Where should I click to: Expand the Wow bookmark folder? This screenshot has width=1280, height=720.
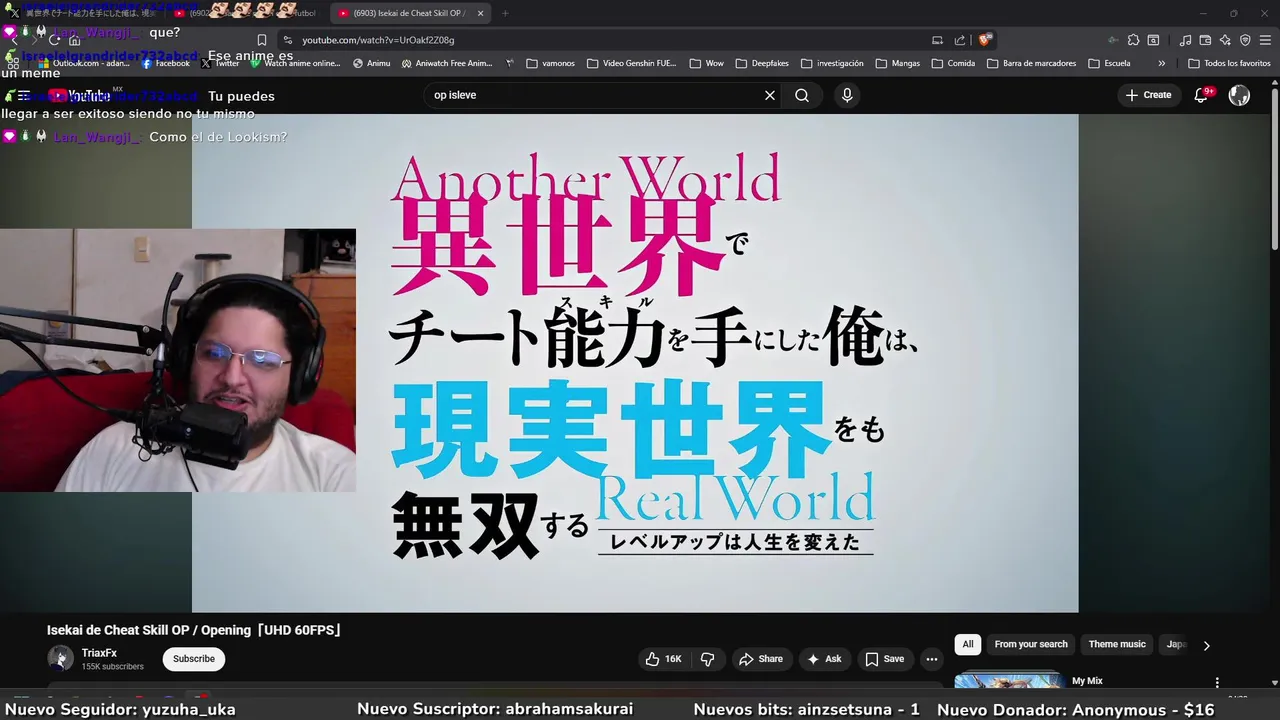click(706, 63)
